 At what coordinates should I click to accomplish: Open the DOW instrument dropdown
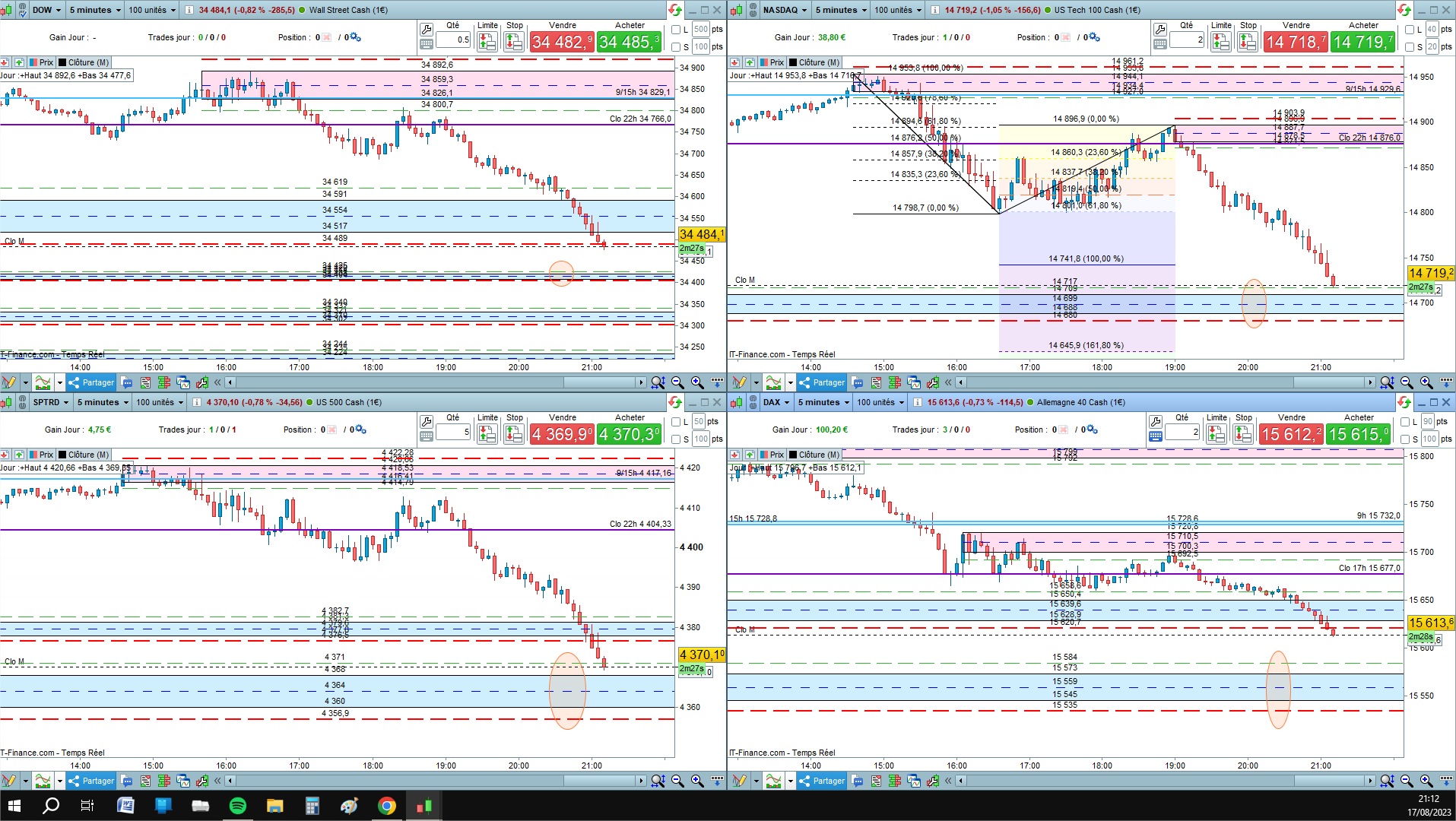(x=46, y=10)
